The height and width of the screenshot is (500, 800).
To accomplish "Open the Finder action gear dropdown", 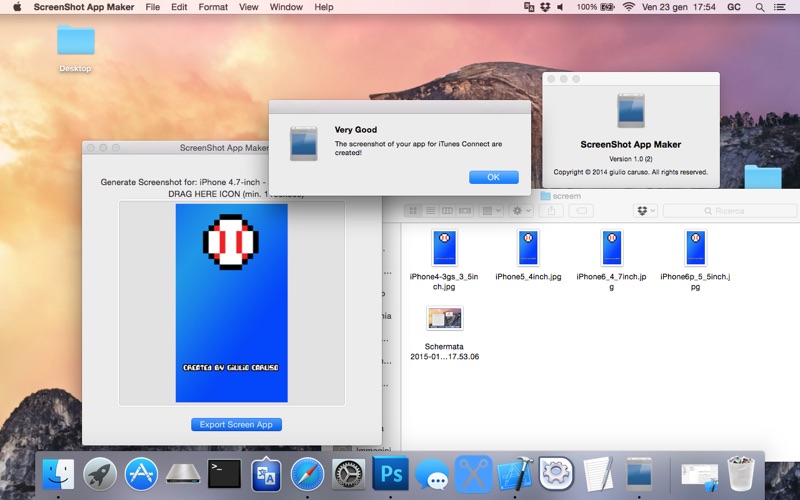I will pos(521,211).
